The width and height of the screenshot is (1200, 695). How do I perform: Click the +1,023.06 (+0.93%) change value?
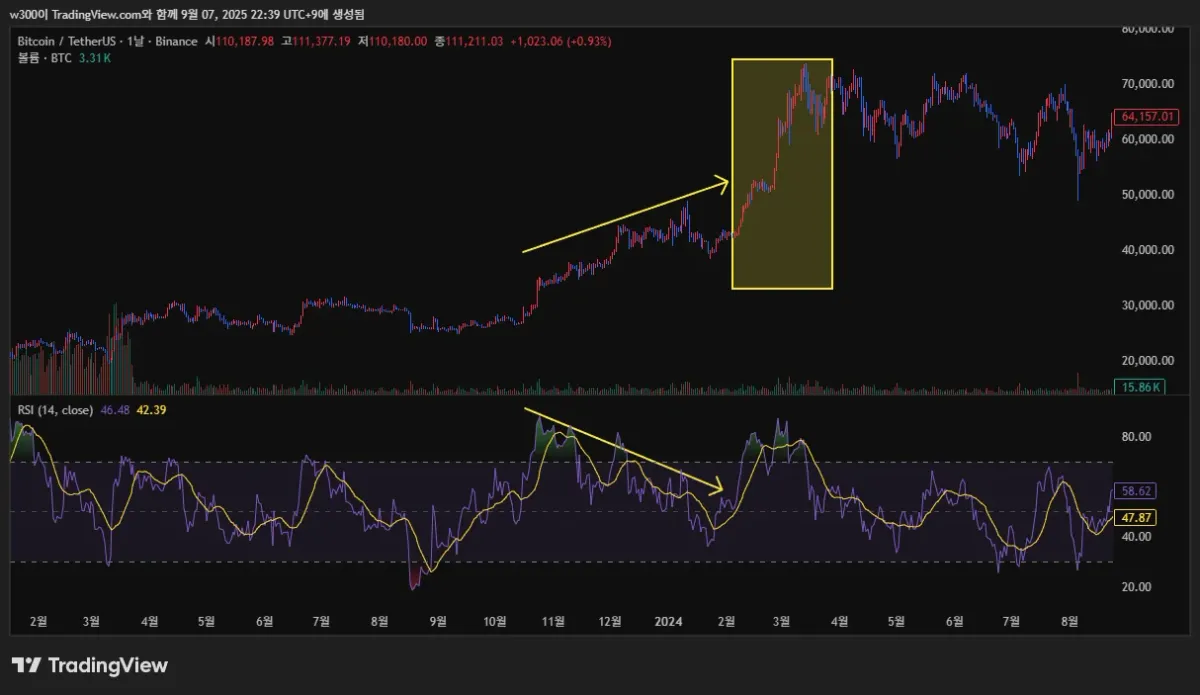click(560, 42)
